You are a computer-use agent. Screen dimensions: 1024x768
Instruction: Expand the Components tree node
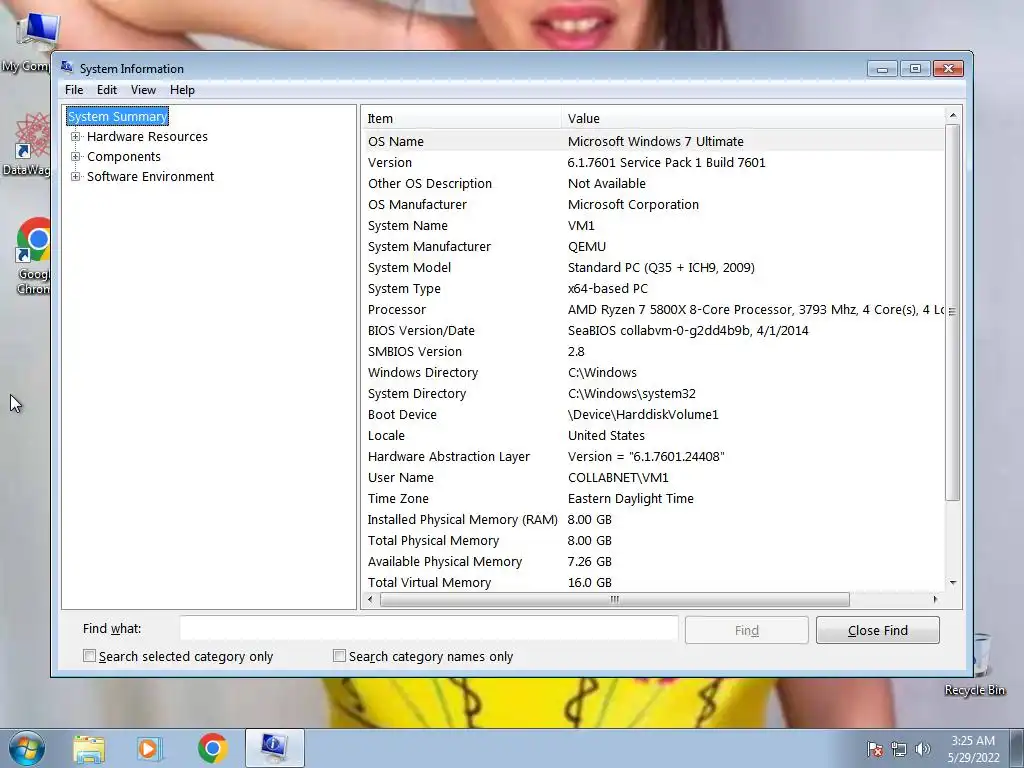(76, 157)
